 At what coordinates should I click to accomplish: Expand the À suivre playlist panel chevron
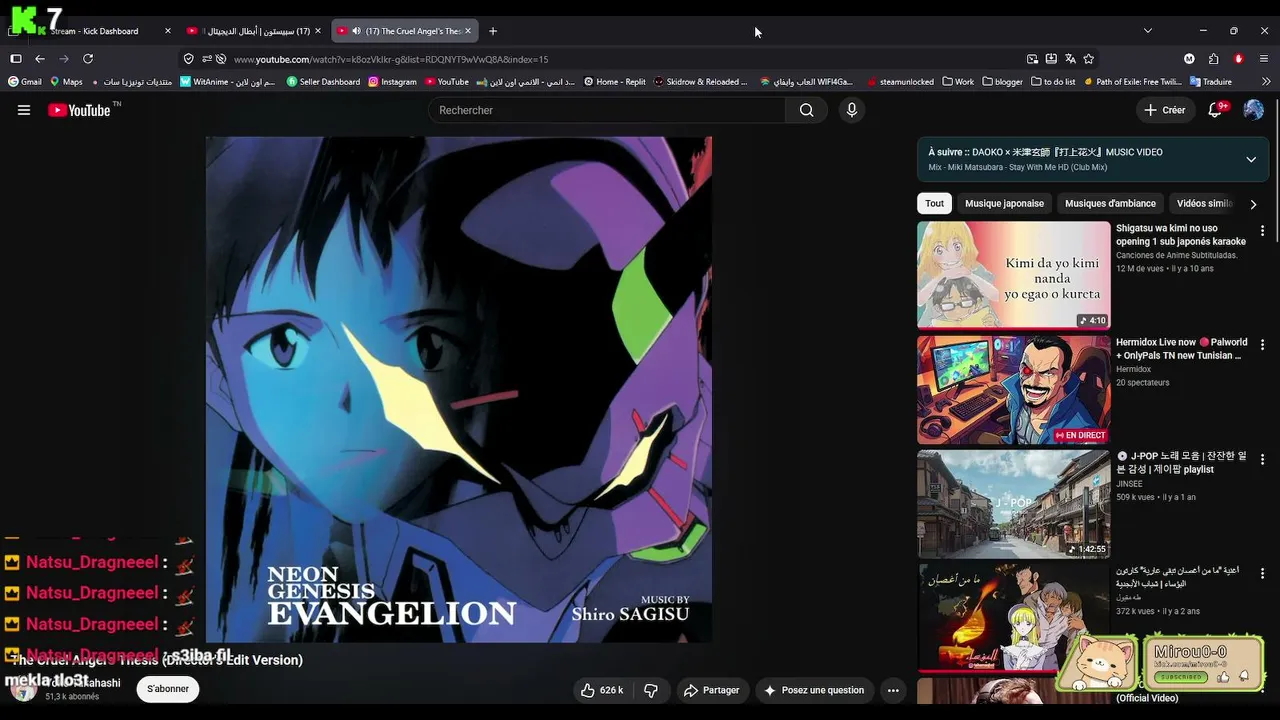(x=1251, y=159)
